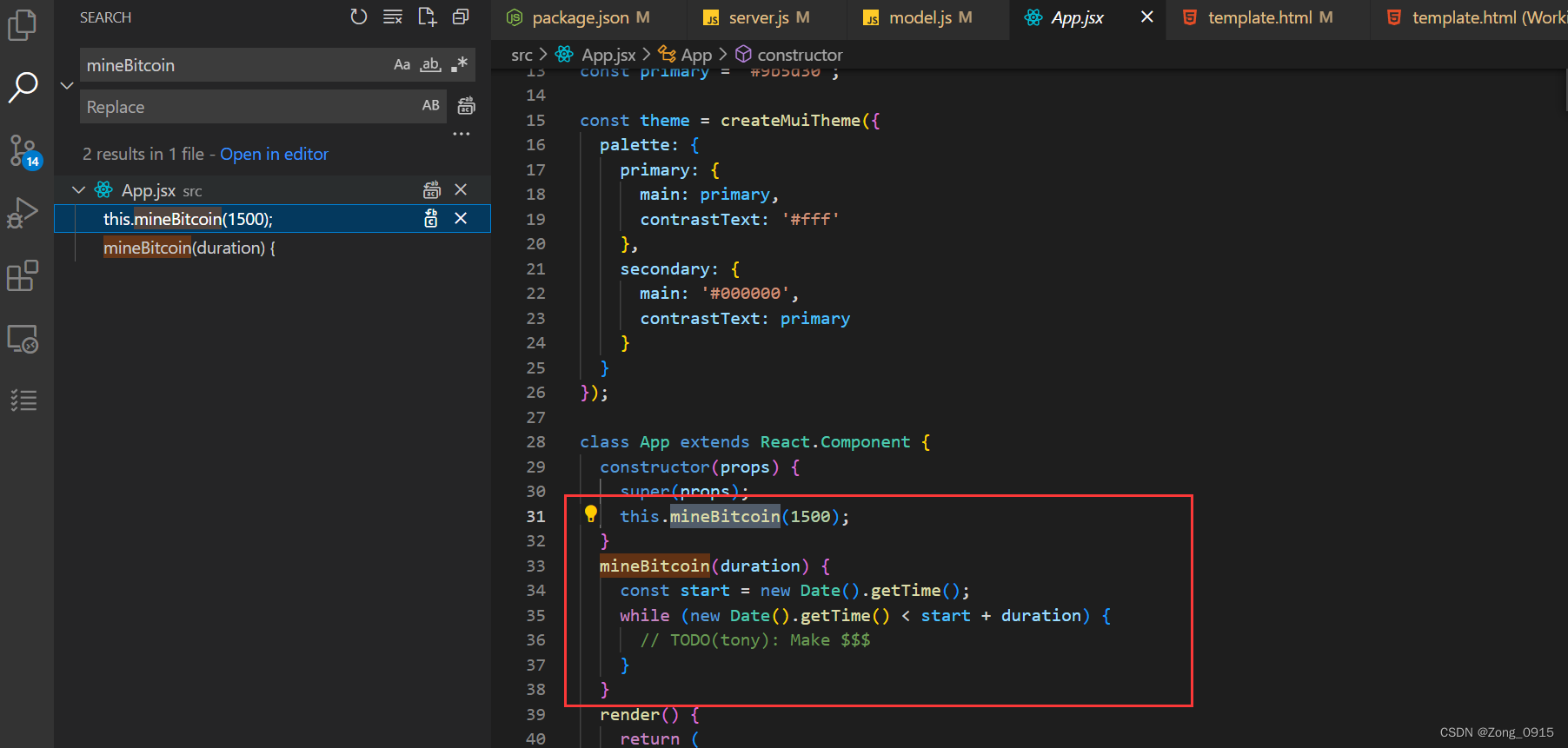Select the Search view icon
Viewport: 1568px width, 748px height.
pos(23,87)
